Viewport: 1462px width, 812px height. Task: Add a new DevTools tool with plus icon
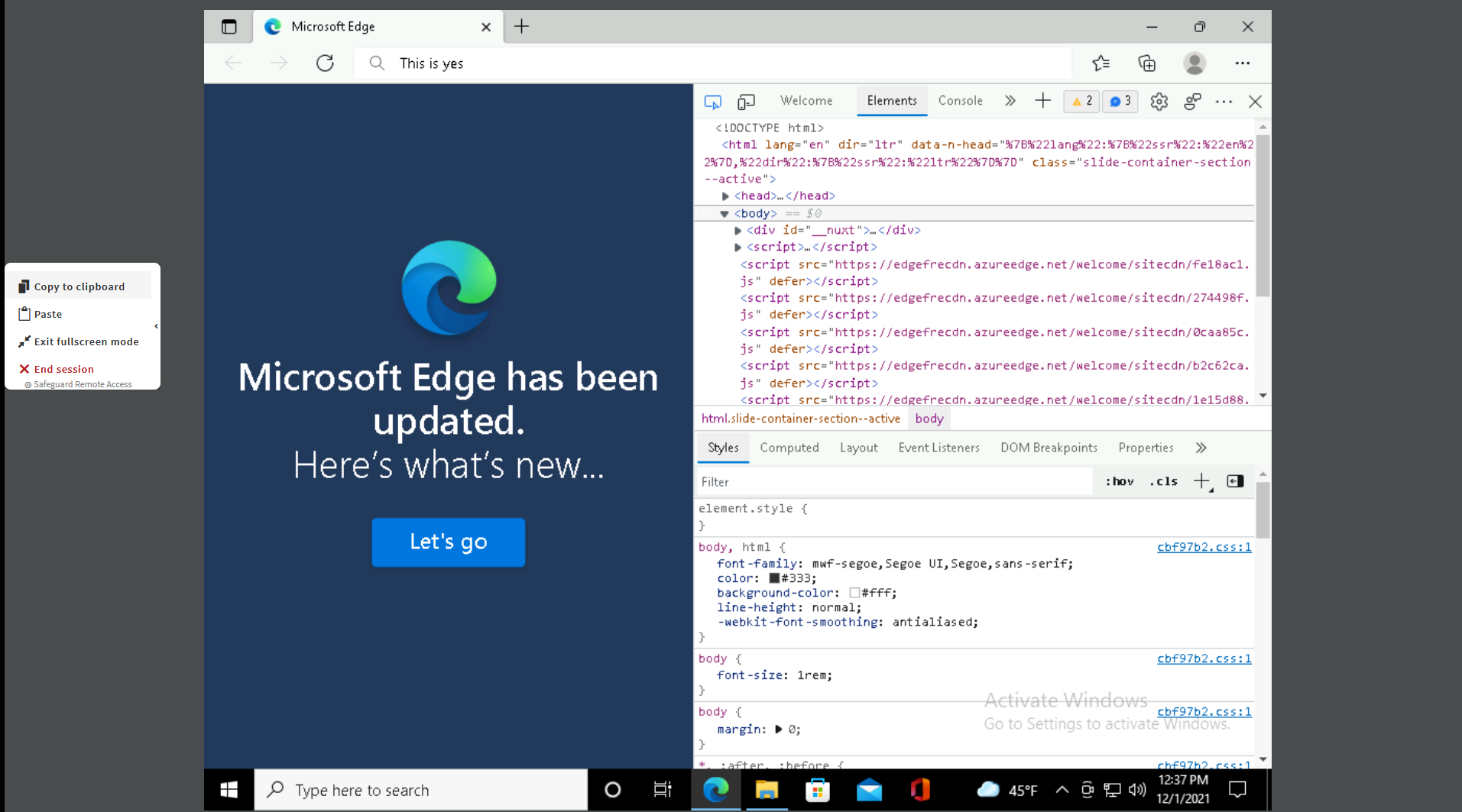coord(1042,101)
